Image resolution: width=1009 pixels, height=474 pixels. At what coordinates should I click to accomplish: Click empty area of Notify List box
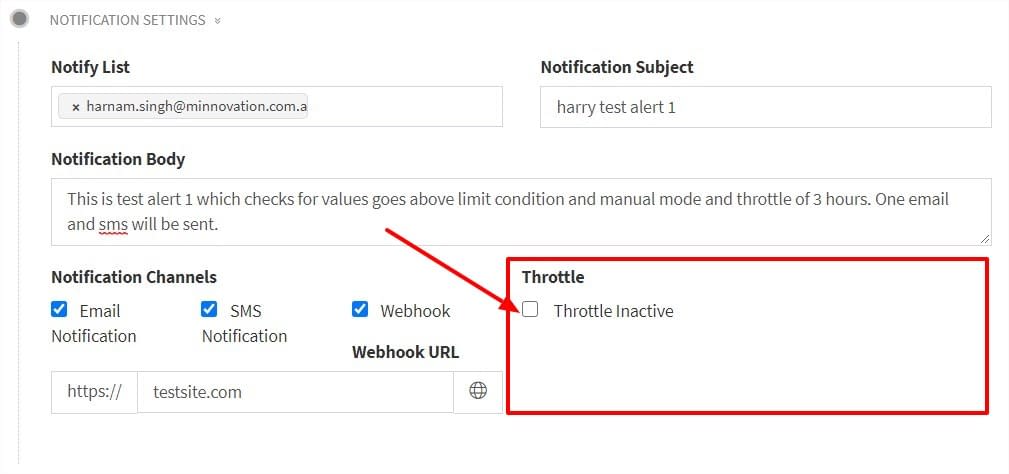(x=405, y=107)
